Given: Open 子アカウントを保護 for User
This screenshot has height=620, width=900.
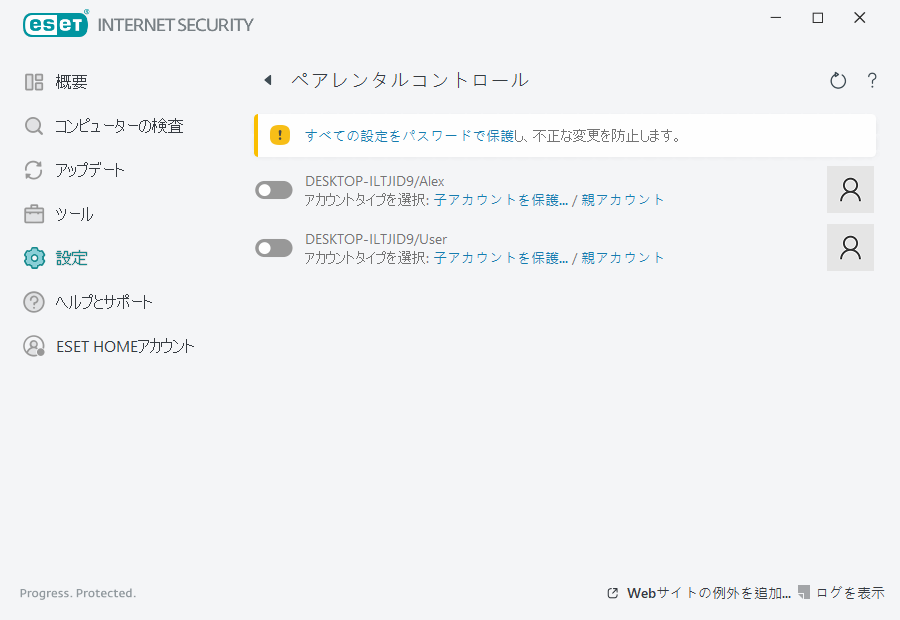Looking at the screenshot, I should [505, 257].
